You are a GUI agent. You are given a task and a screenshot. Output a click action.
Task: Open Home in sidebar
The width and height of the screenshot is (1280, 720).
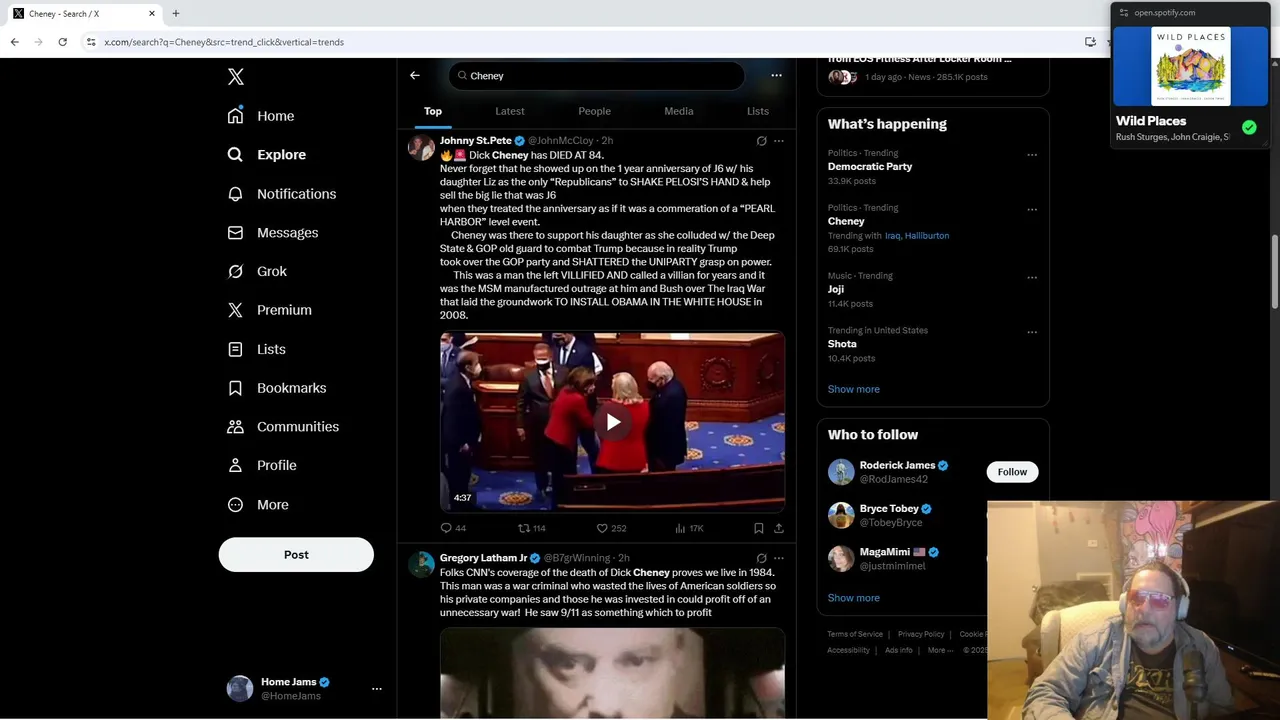(261, 116)
